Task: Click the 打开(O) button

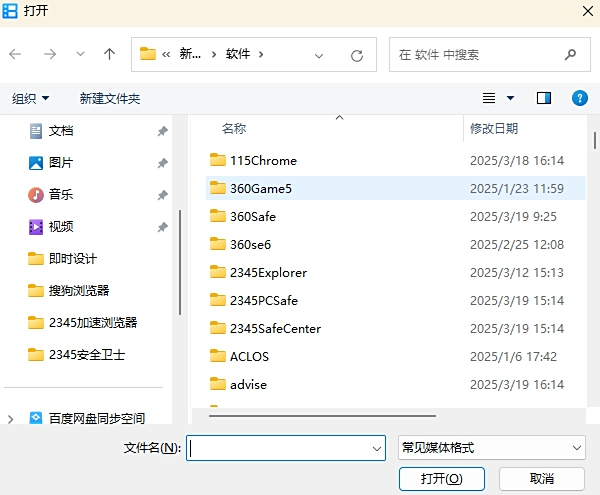Action: (x=441, y=479)
